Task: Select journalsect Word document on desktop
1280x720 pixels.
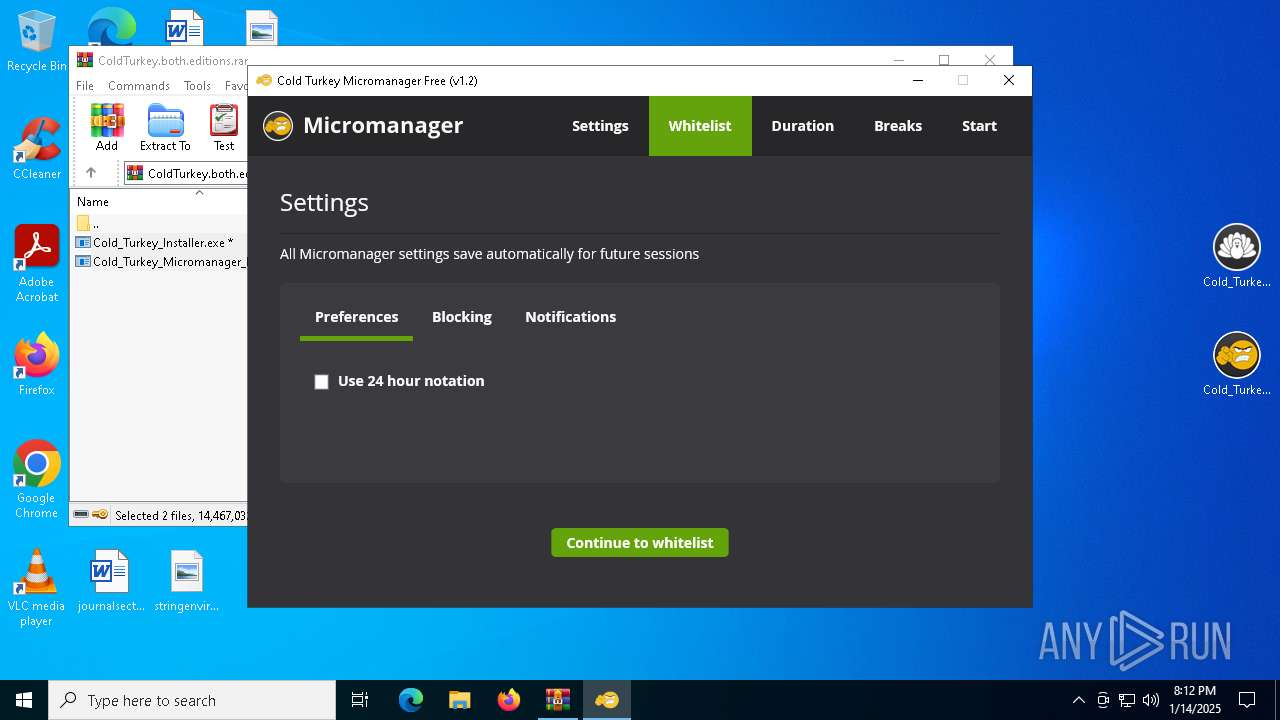Action: point(110,580)
